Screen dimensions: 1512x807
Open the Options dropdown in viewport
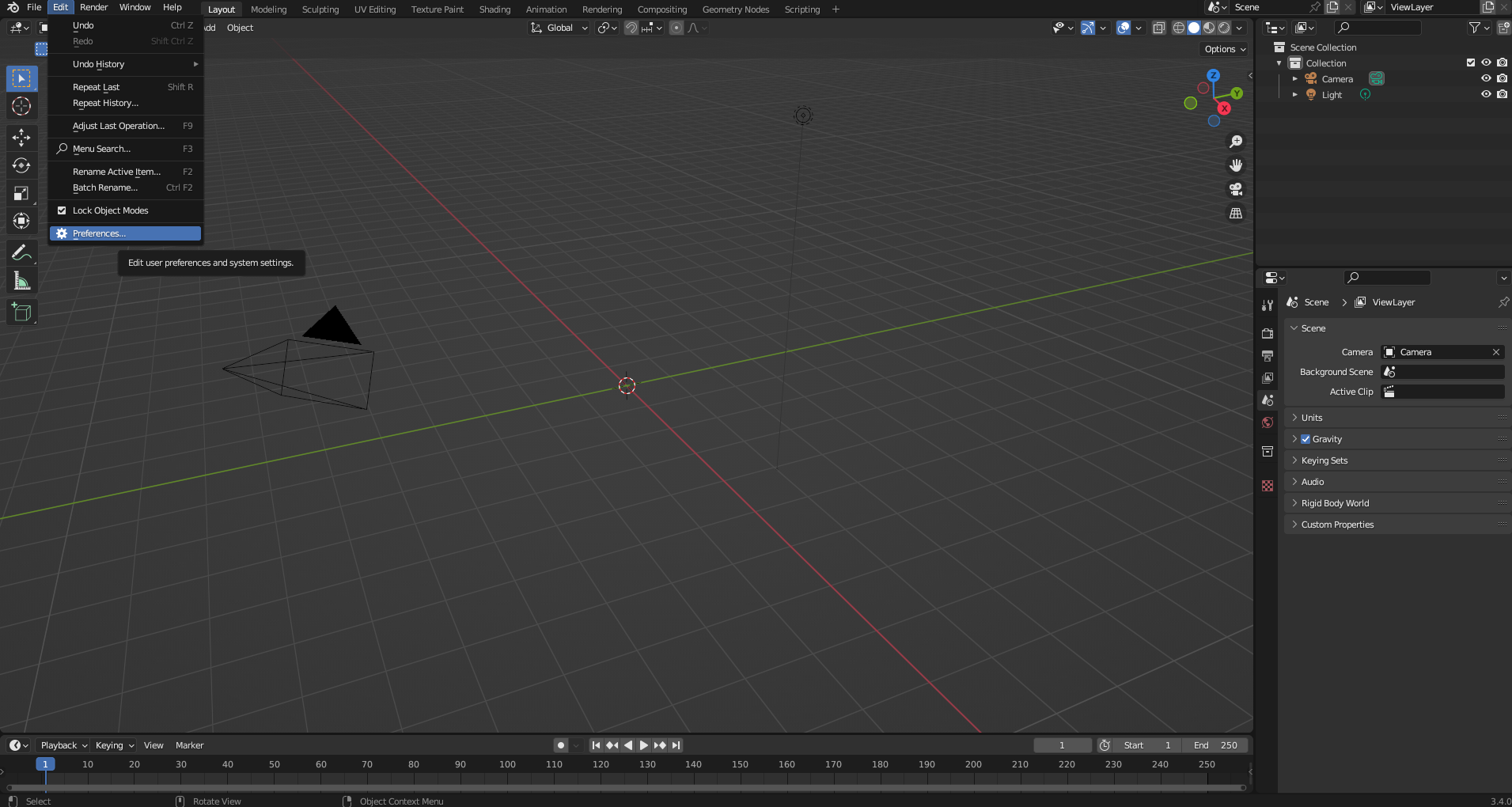[x=1225, y=49]
